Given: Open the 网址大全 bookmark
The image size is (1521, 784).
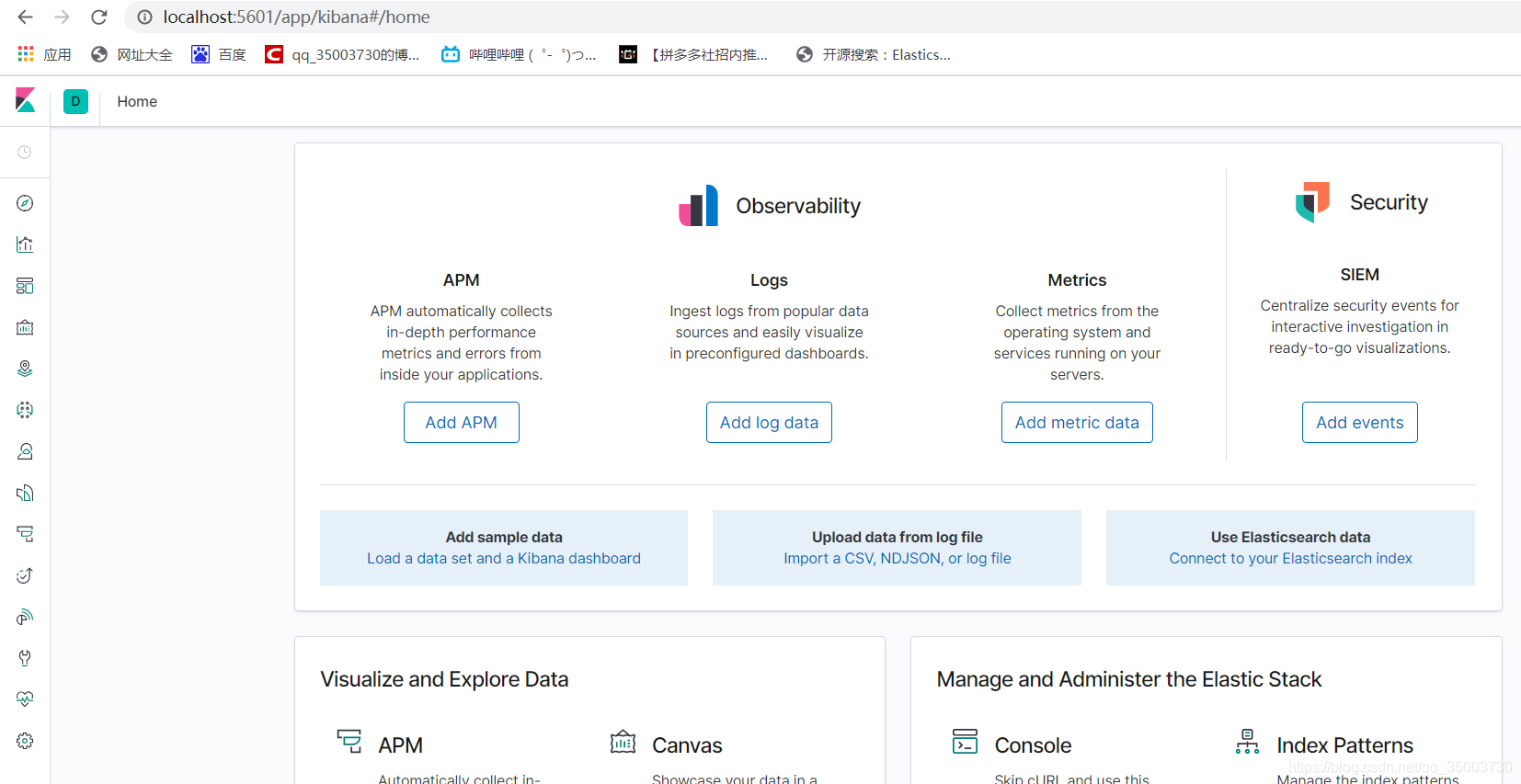Looking at the screenshot, I should click(x=132, y=54).
